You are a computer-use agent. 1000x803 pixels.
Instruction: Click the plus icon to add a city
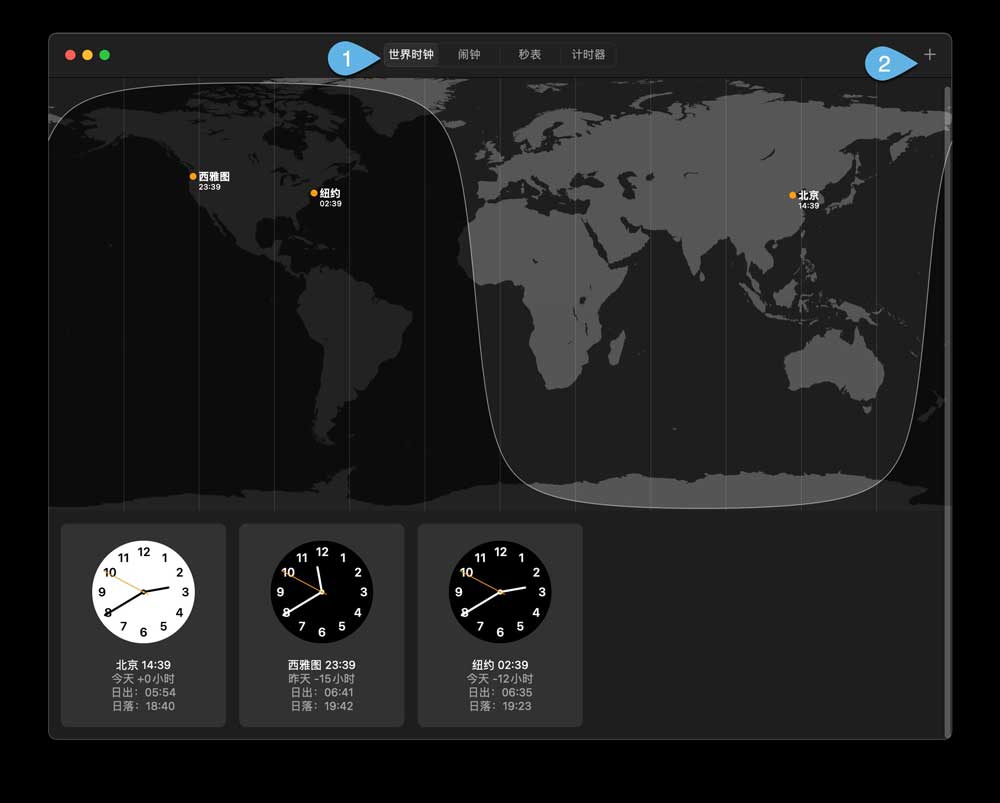930,55
